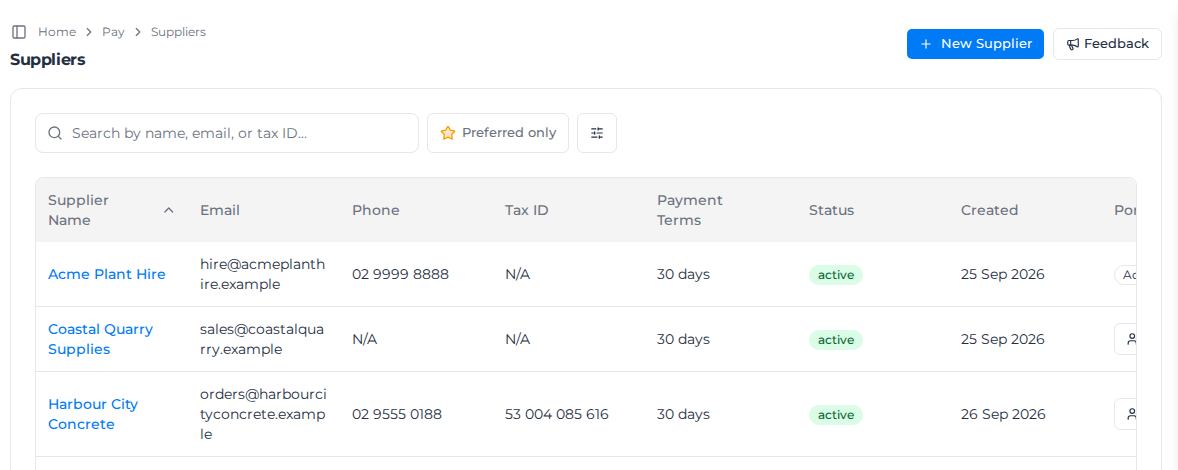Focus the search by name field
The height and width of the screenshot is (470, 1178).
[x=227, y=133]
